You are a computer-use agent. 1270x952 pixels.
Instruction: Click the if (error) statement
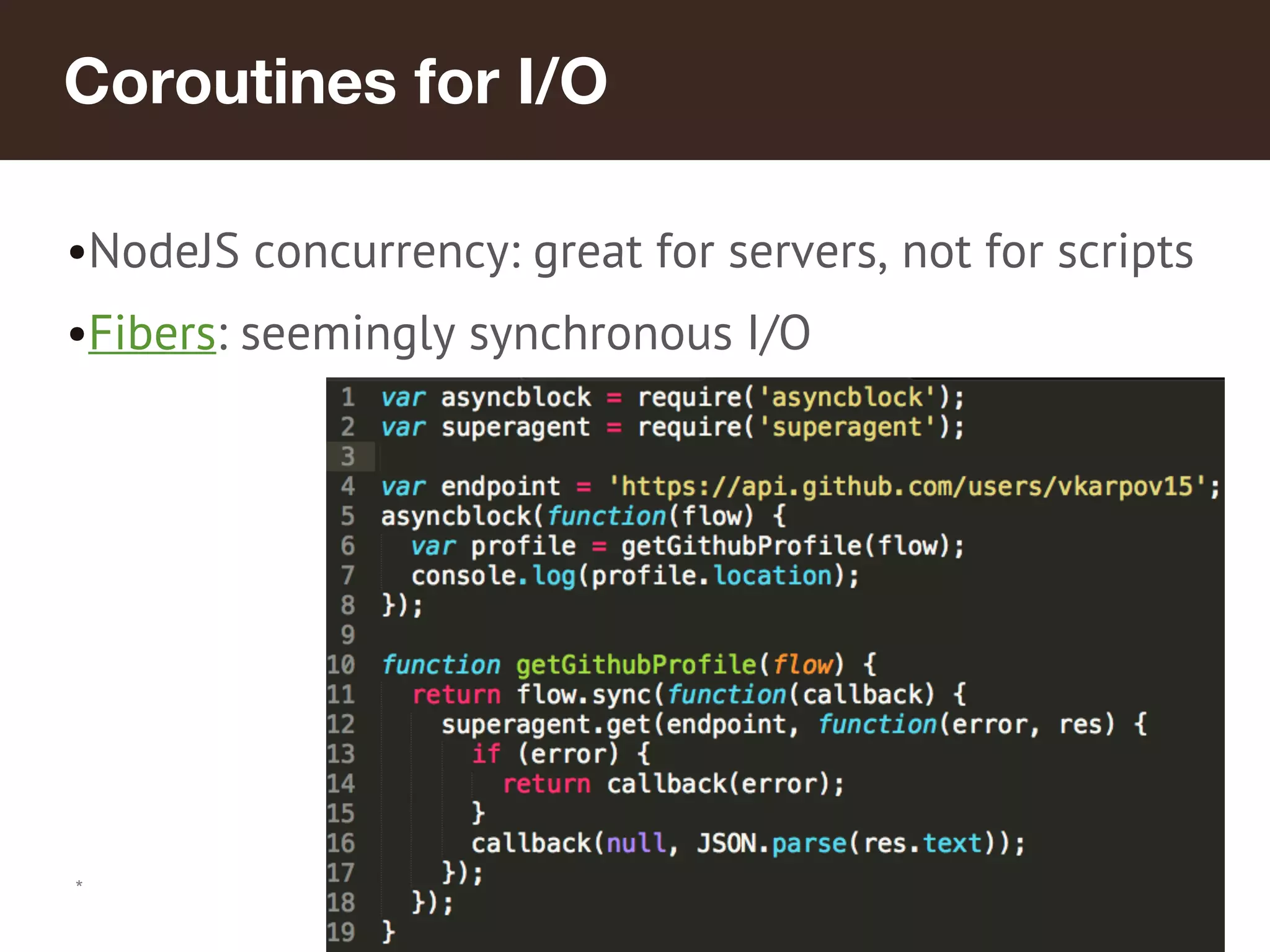click(546, 754)
